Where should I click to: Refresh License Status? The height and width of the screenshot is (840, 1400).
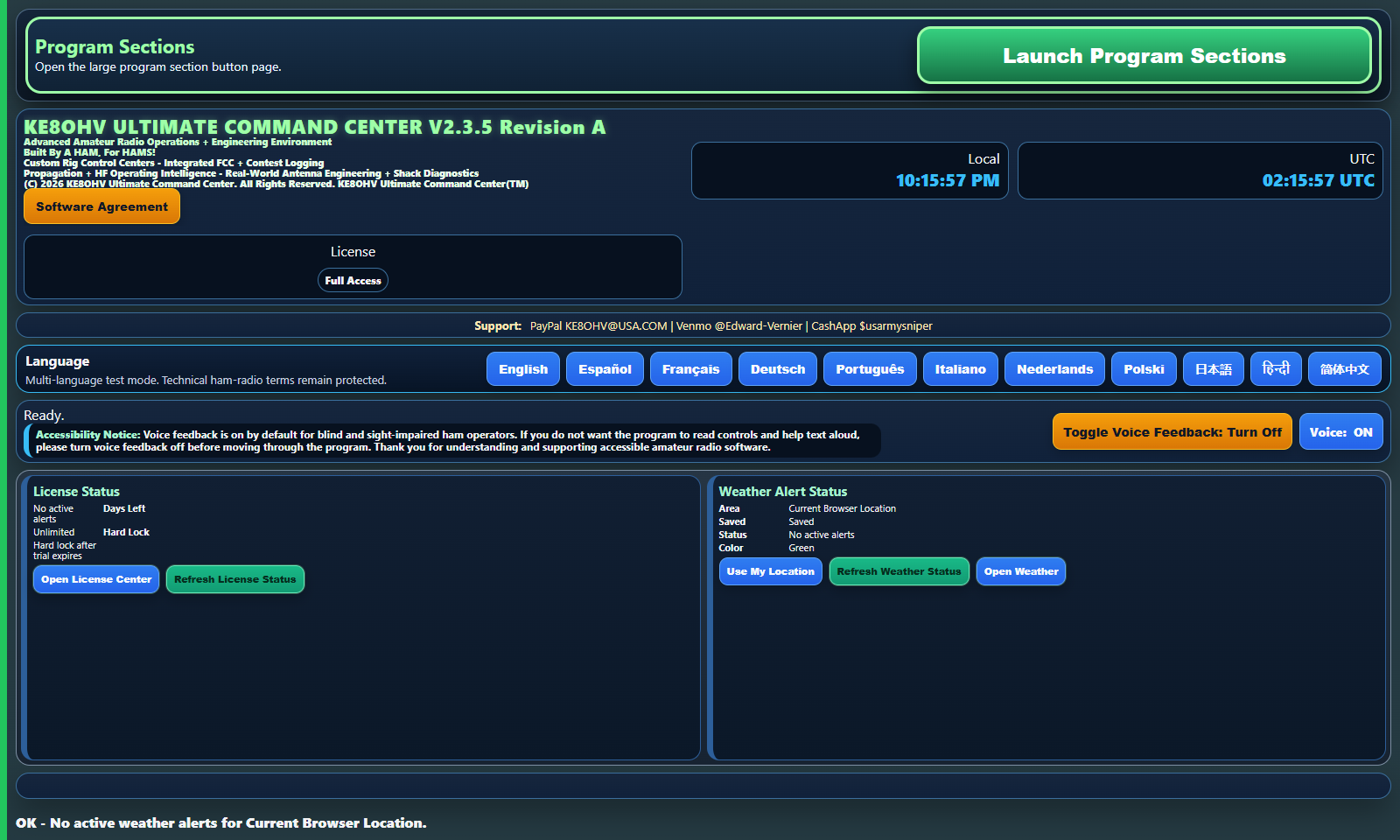[235, 579]
